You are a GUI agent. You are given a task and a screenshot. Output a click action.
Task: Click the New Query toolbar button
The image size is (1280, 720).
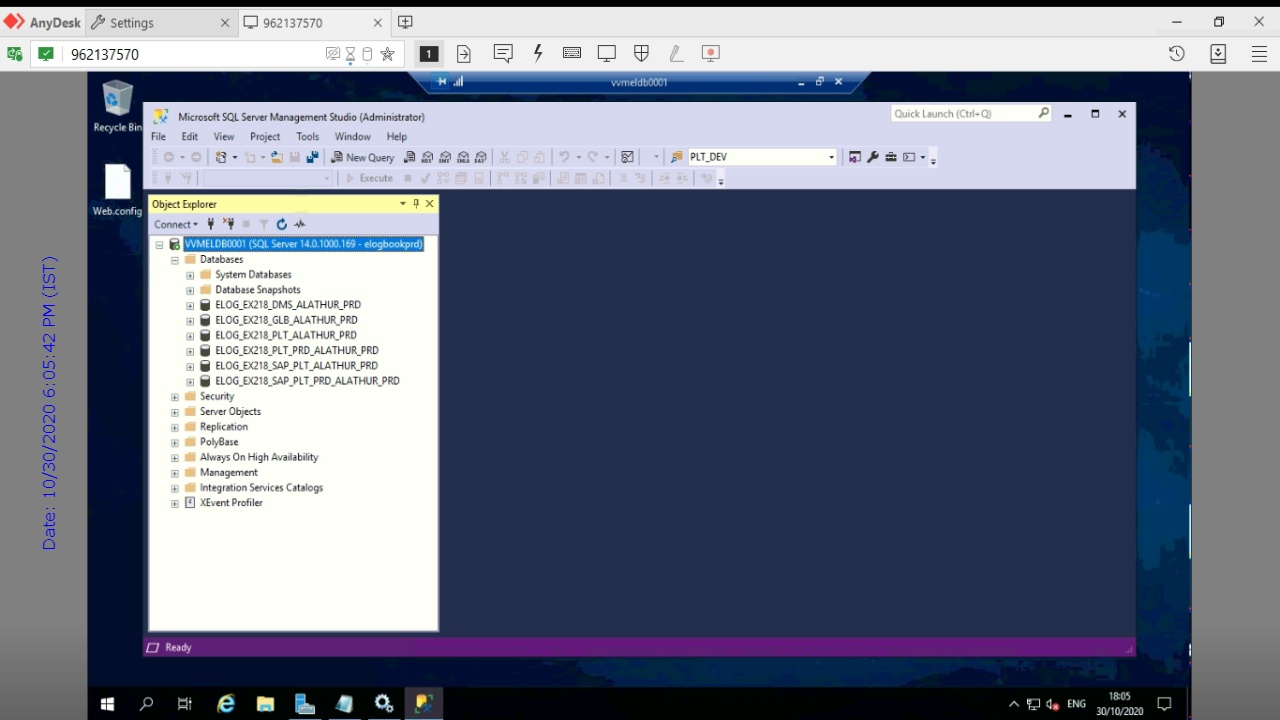pos(362,157)
